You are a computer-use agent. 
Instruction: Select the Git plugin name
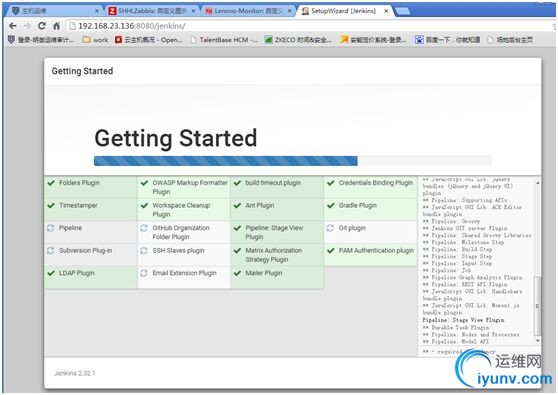click(x=352, y=228)
